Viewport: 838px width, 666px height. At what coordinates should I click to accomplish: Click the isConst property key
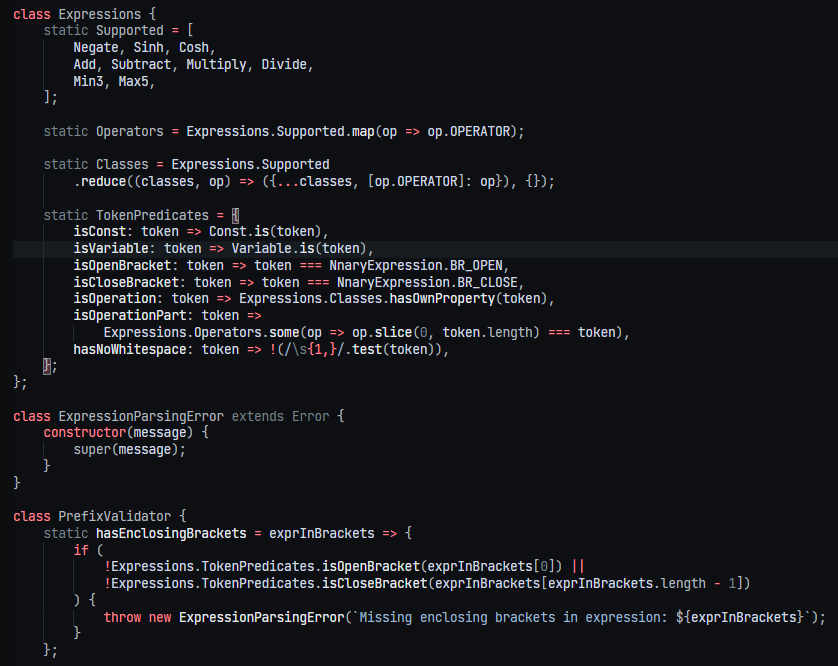coord(99,232)
